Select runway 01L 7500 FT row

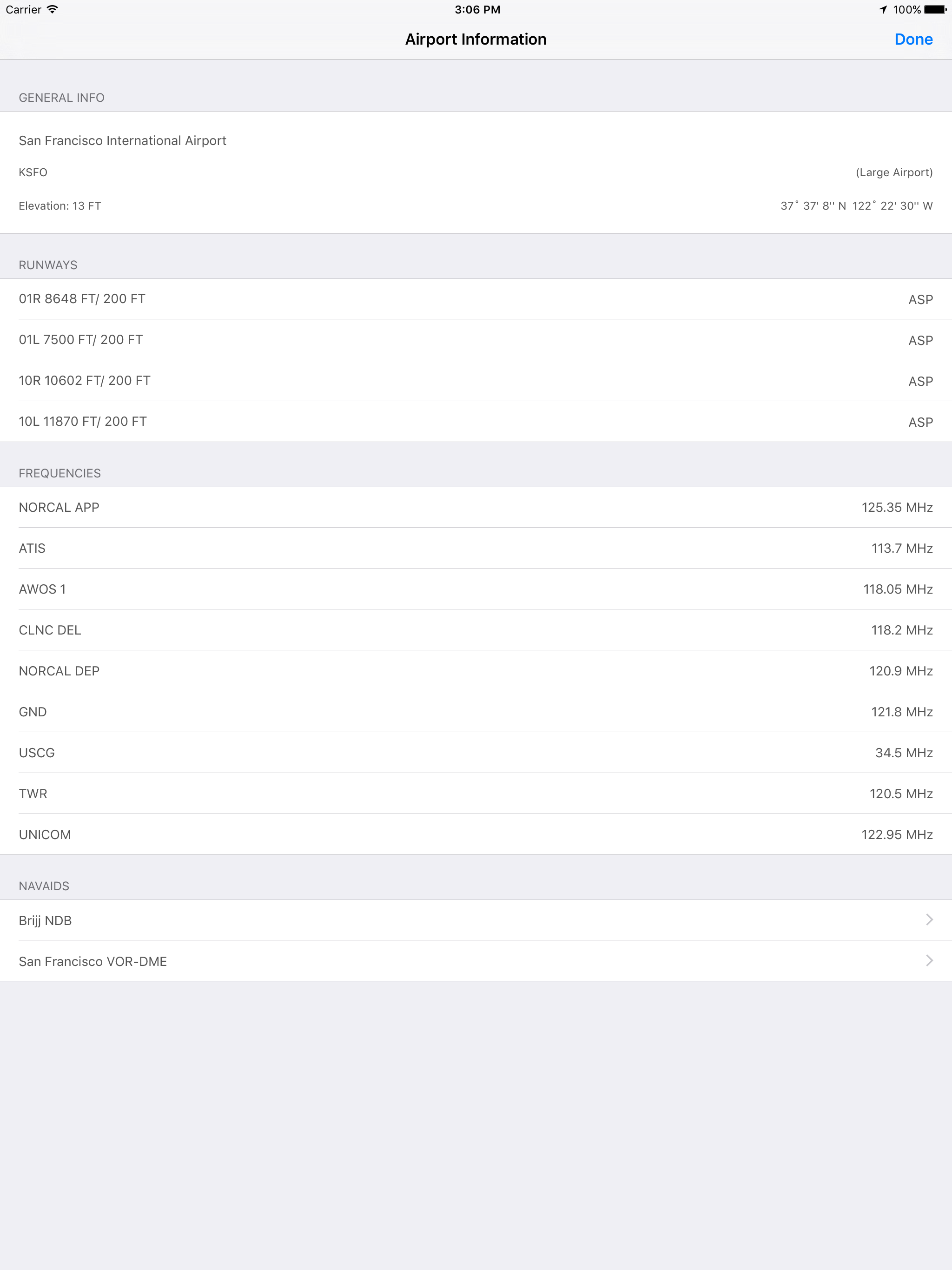pos(476,340)
